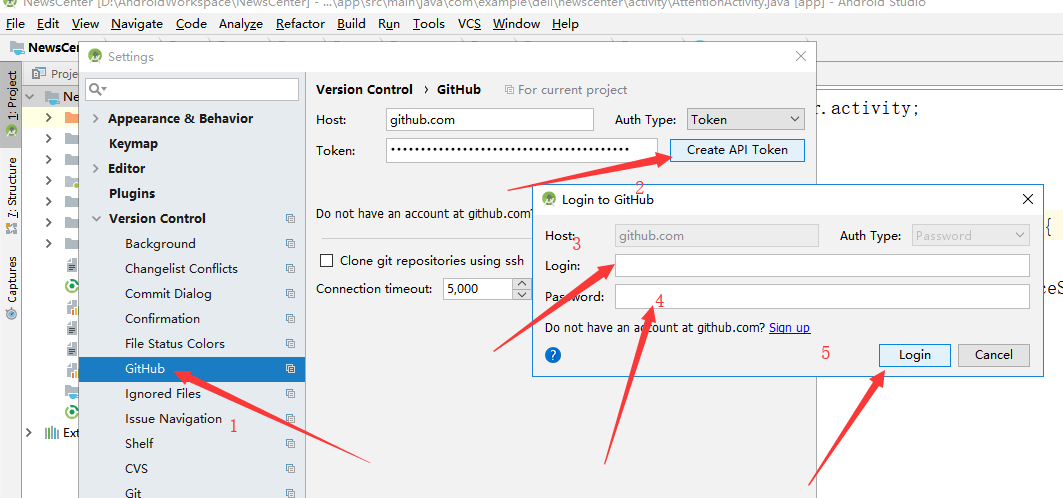Follow the Sign up link in Login dialog
Viewport: 1063px width, 498px height.
[x=789, y=327]
